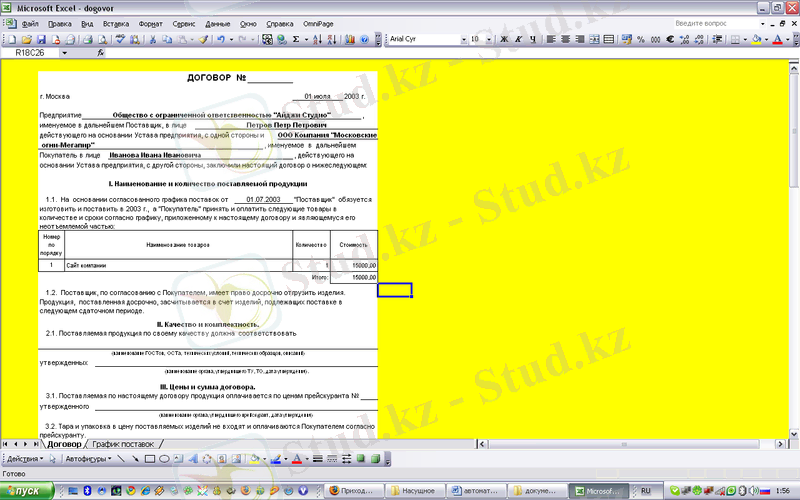The image size is (800, 500).
Task: Decrease decimal places
Action: 699,39
